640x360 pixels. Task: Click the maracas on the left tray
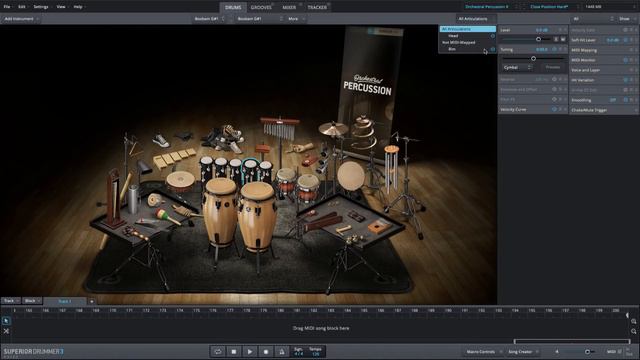pos(167,216)
